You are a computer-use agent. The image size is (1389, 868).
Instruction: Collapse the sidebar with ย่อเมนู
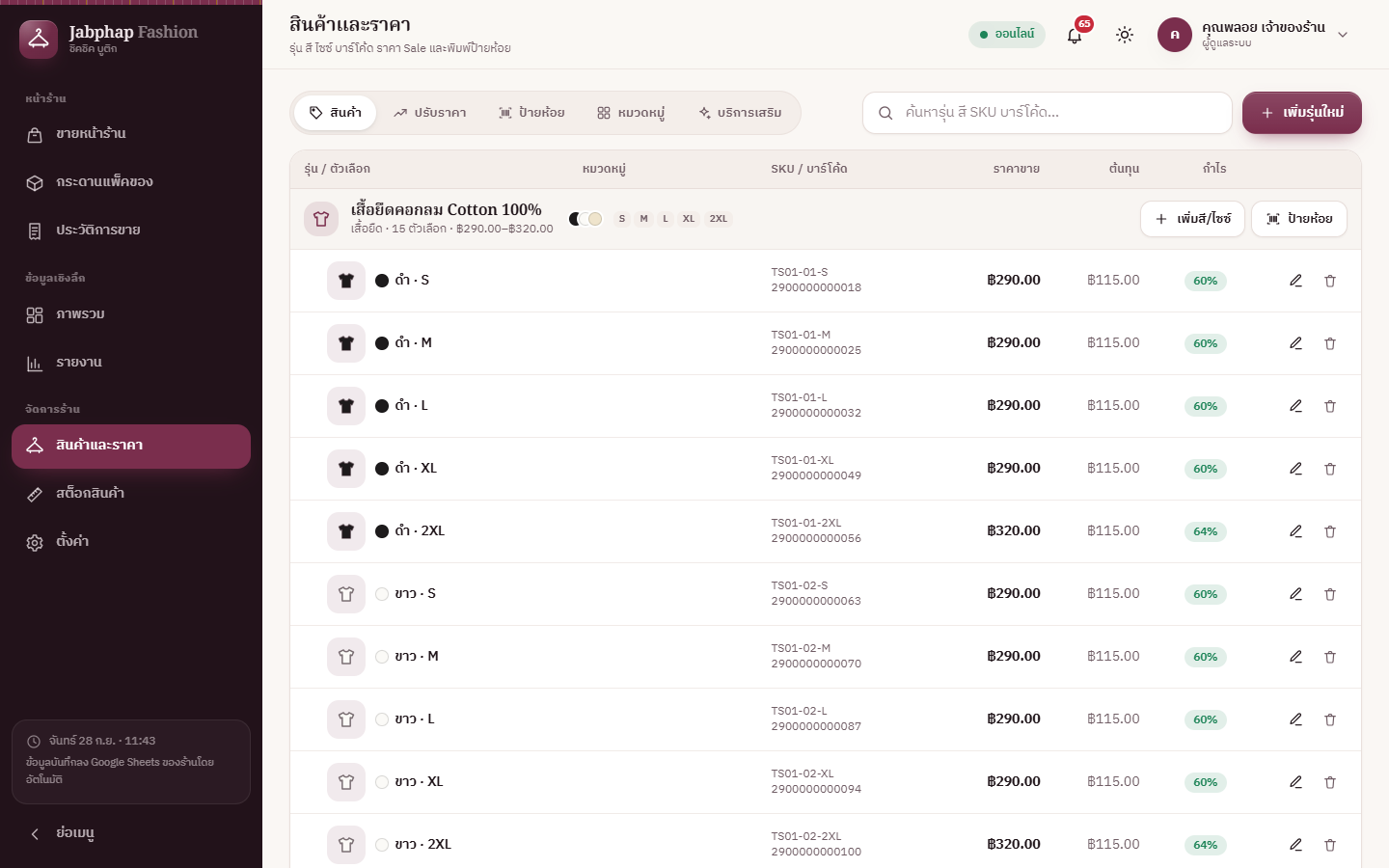point(131,833)
